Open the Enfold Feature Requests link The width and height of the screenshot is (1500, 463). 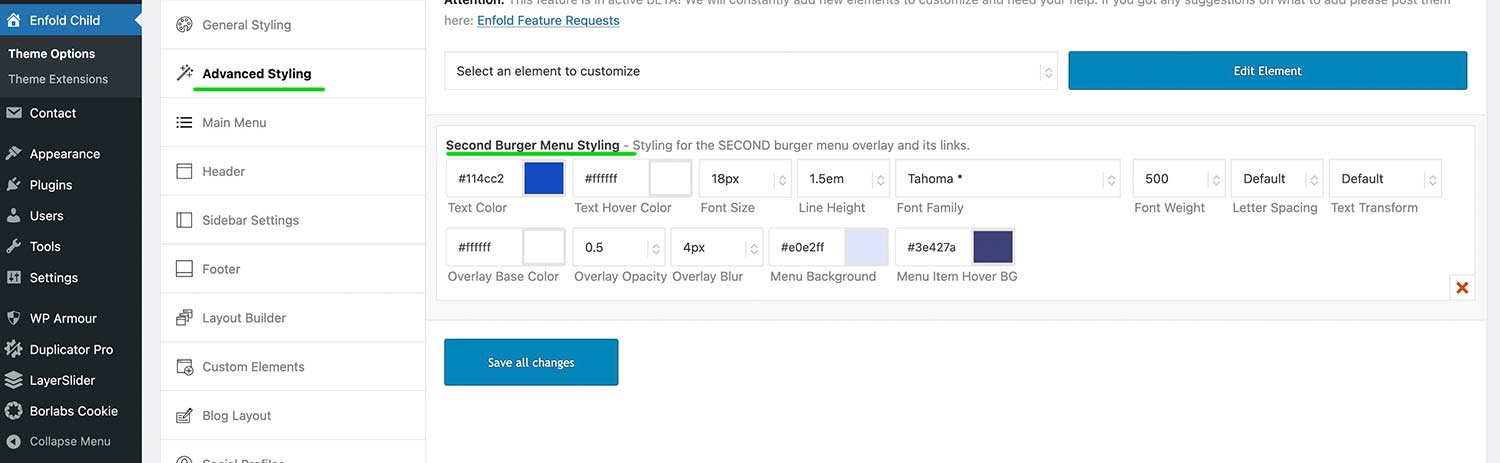click(548, 20)
